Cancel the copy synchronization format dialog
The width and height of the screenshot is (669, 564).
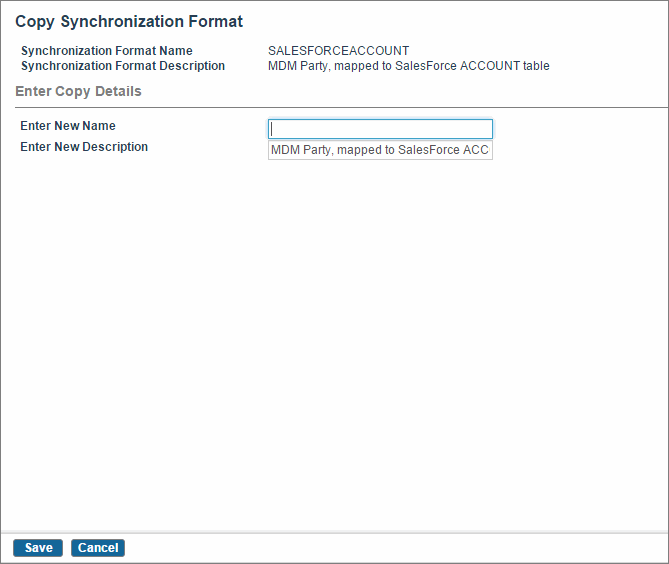(98, 548)
